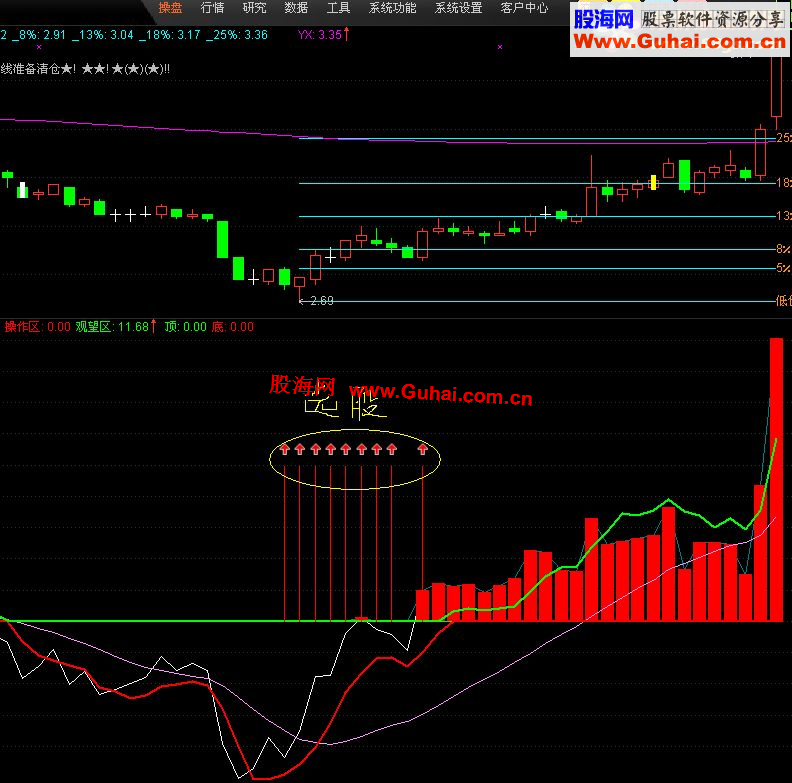The image size is (792, 783).
Task: Click the 2.69 low price label
Action: tap(321, 301)
